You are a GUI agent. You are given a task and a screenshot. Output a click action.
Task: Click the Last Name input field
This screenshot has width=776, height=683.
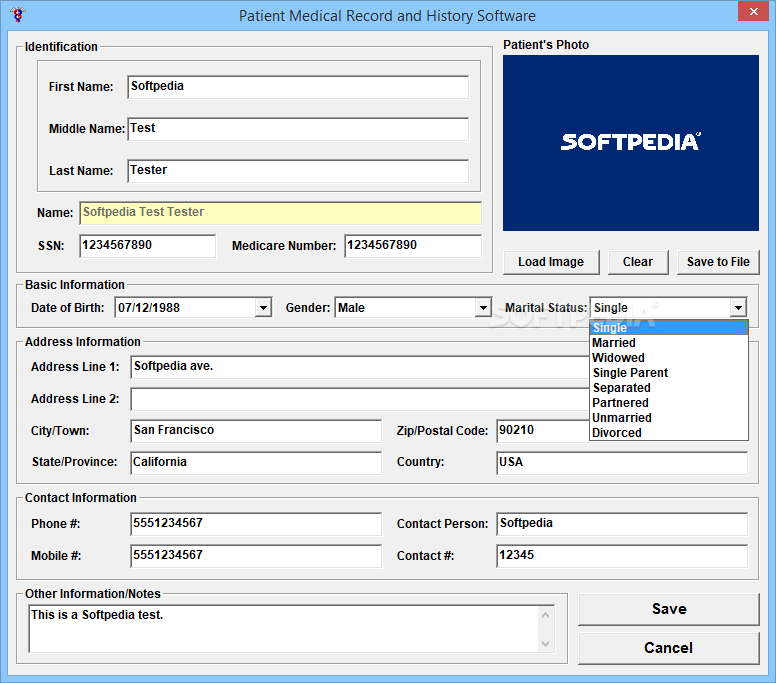click(298, 171)
